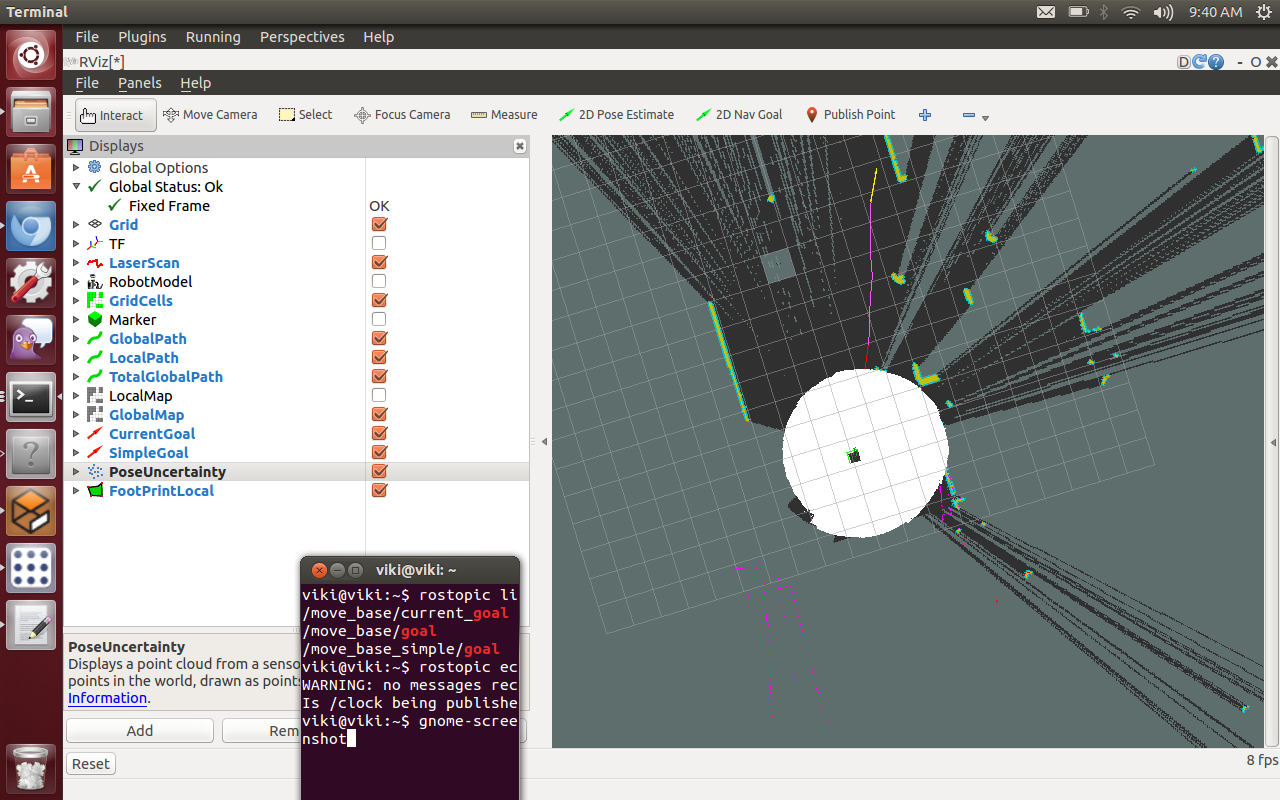This screenshot has width=1280, height=800.
Task: Select the Move Camera tool
Action: 210,115
